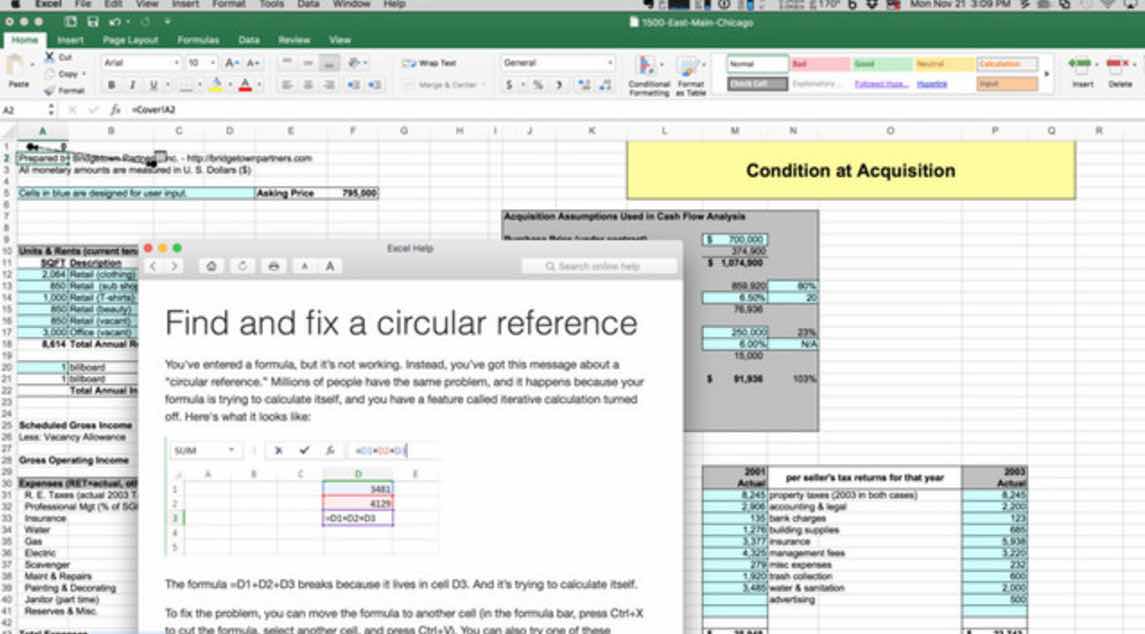The height and width of the screenshot is (634, 1145).
Task: Reload the Excel Help page
Action: point(242,267)
